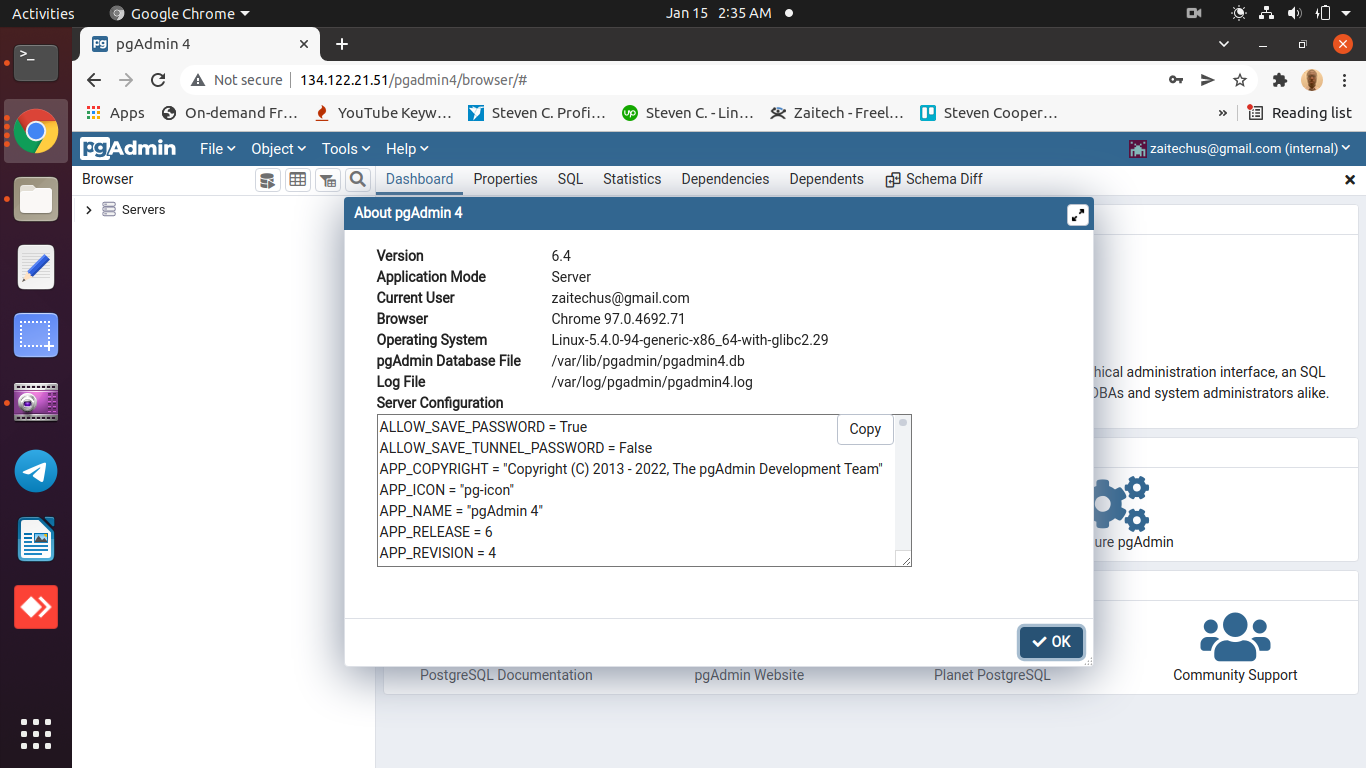Switch to the Dashboard tab
The width and height of the screenshot is (1366, 768).
(x=419, y=179)
